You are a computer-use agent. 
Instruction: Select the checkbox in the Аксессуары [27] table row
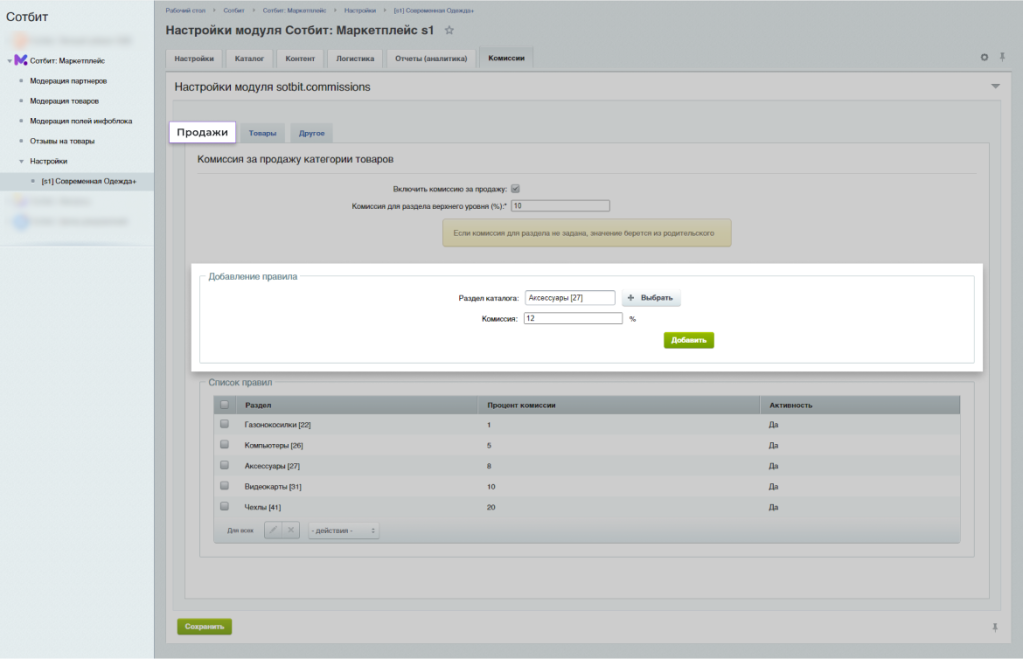click(x=224, y=465)
